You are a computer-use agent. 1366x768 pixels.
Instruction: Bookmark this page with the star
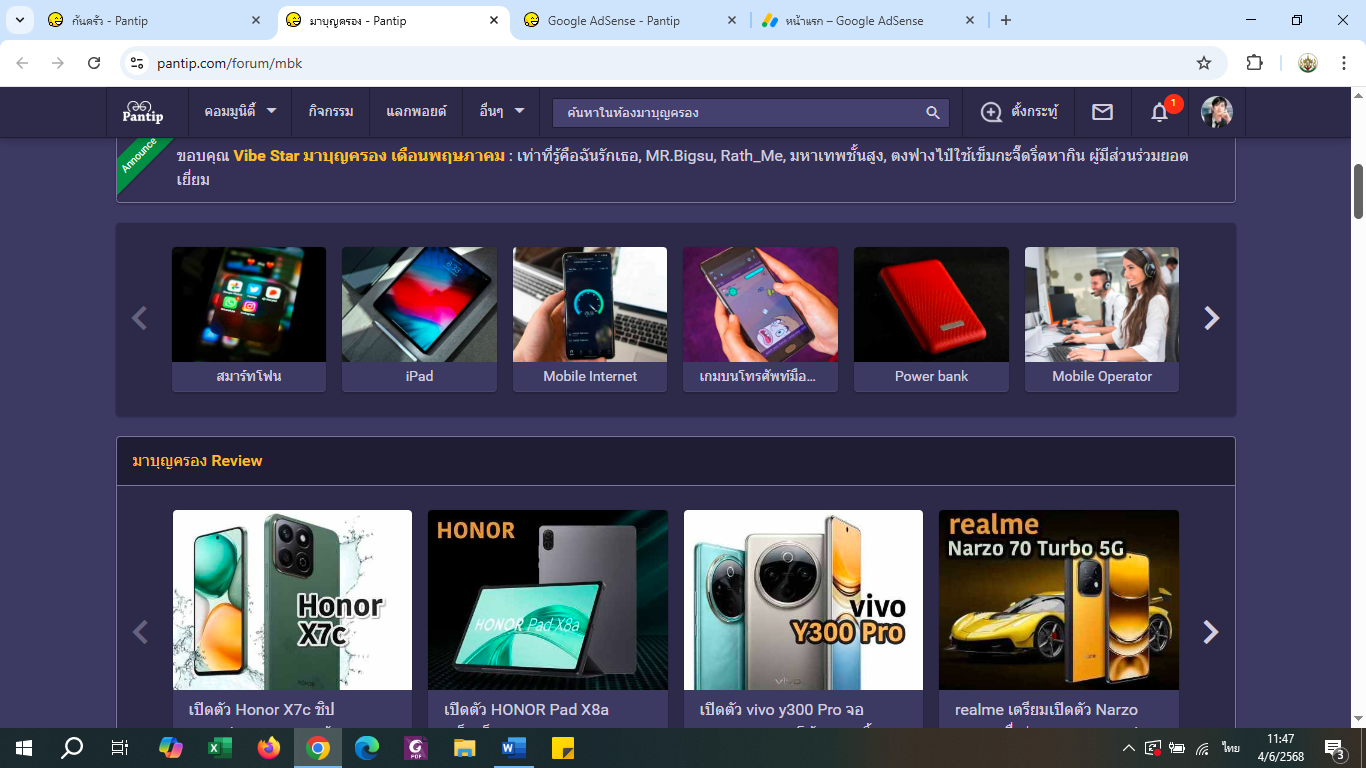click(x=1204, y=63)
